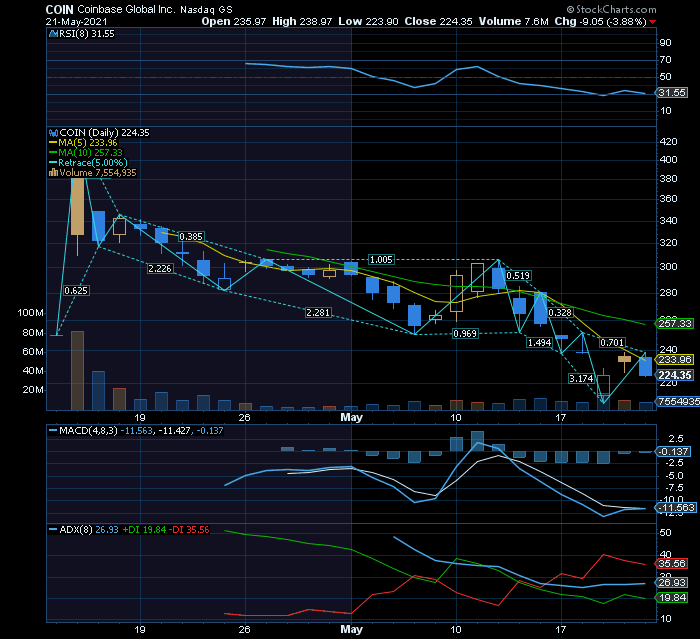Click the 300 price axis label
The height and width of the screenshot is (639, 700).
(669, 267)
